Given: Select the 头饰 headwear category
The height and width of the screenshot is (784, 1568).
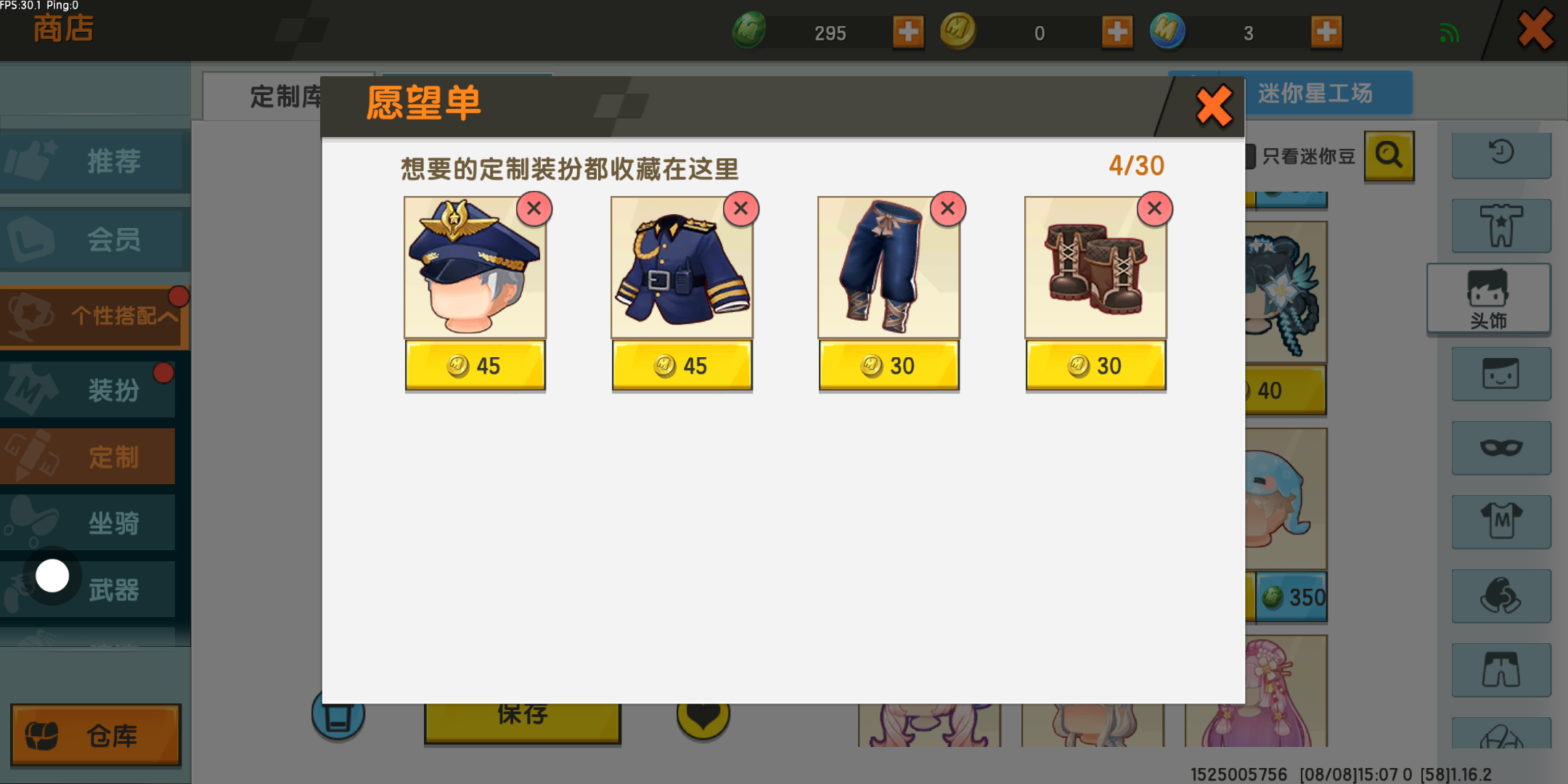Looking at the screenshot, I should pyautogui.click(x=1489, y=299).
